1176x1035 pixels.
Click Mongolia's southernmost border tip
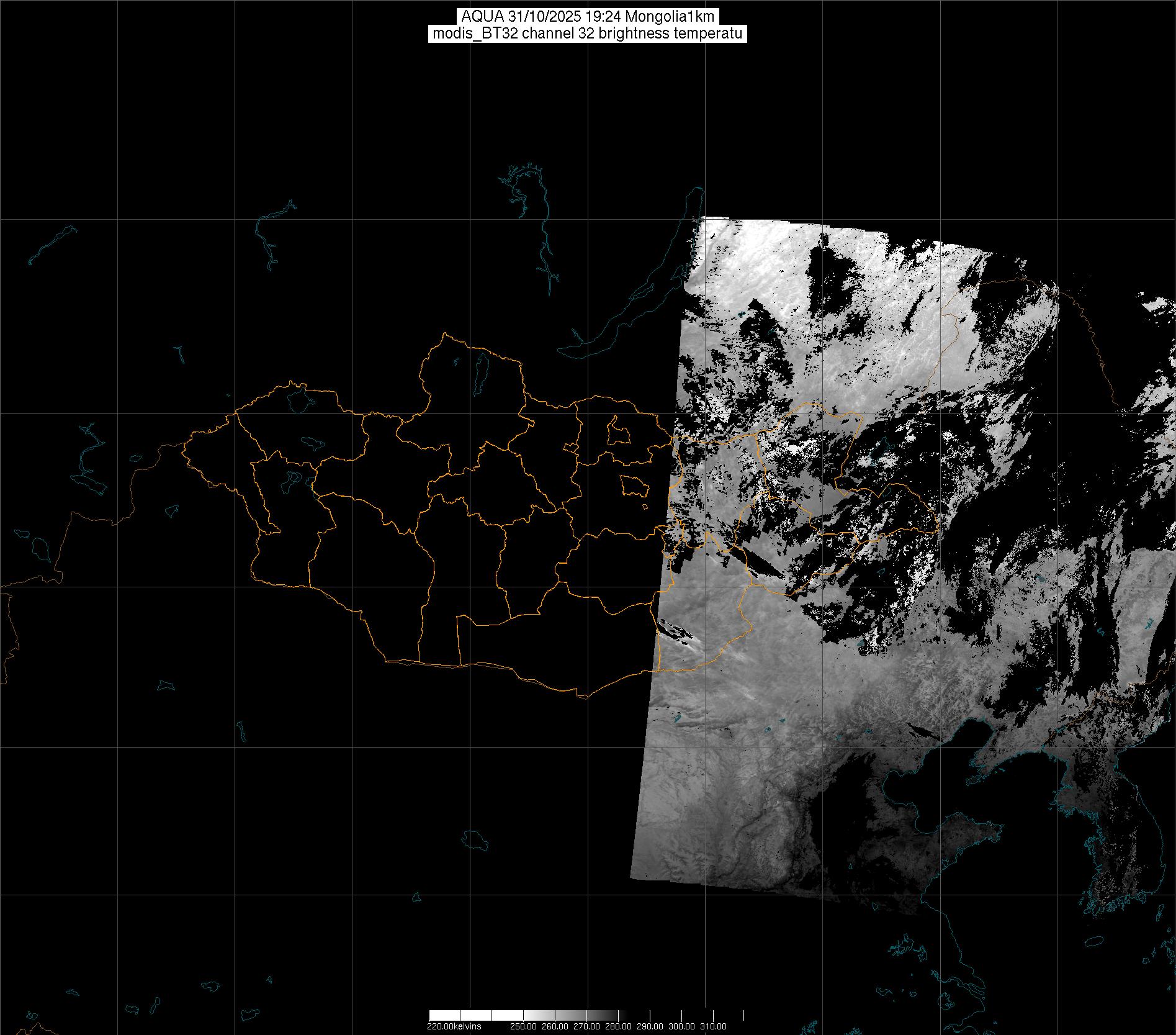582,697
